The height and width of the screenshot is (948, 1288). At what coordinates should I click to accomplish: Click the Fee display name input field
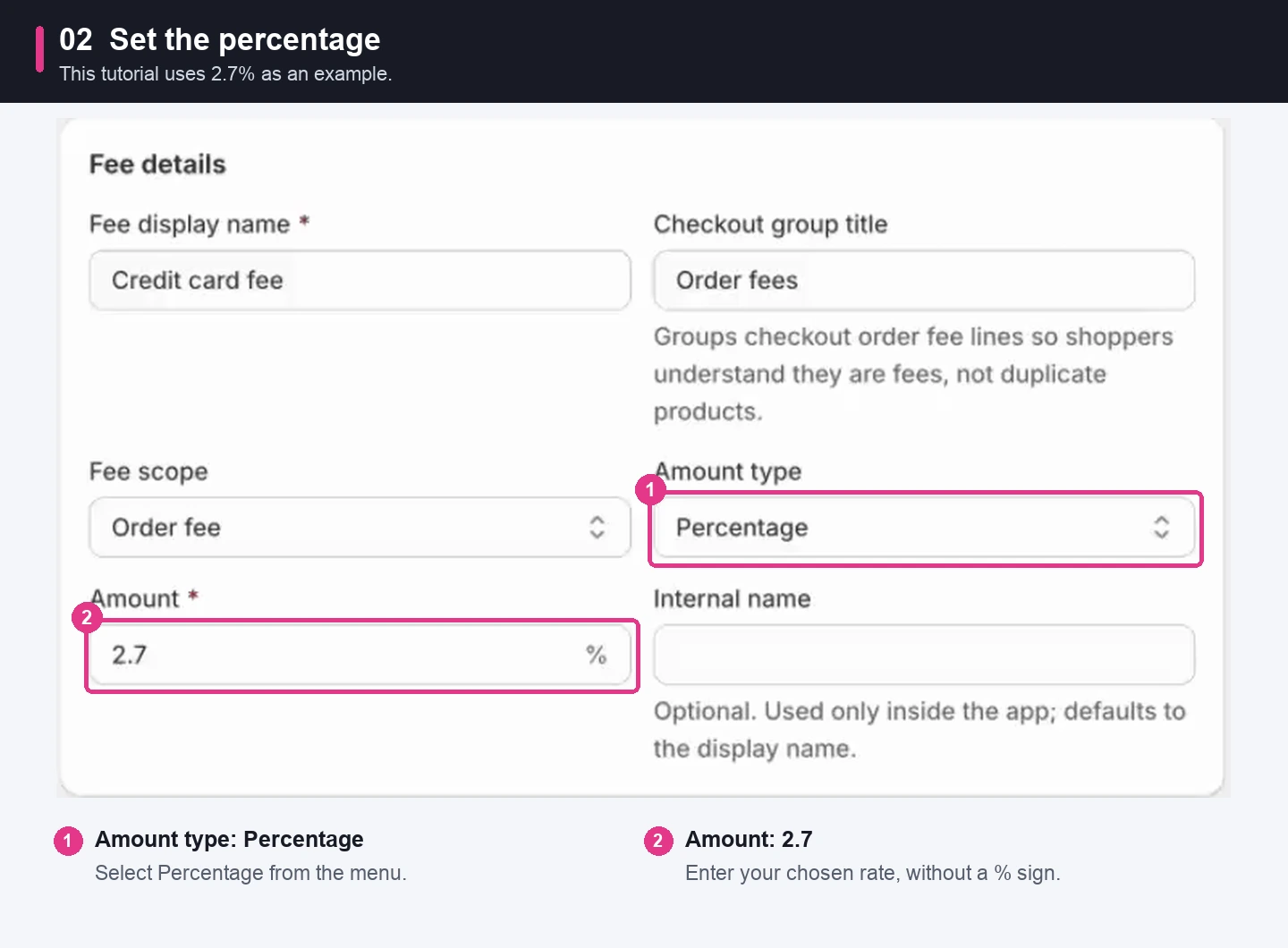point(360,281)
